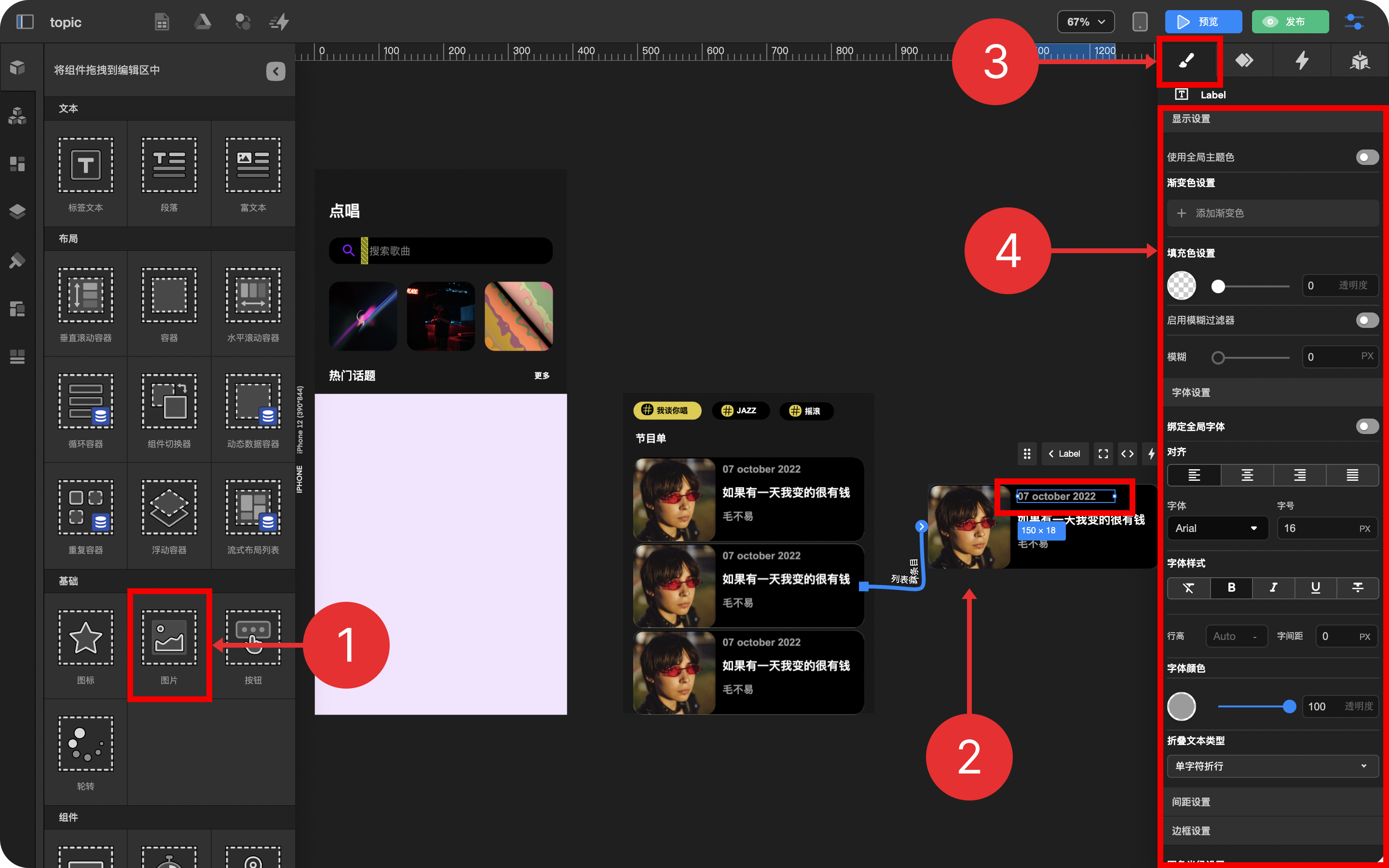Select the 按钮 button component
1389x868 pixels.
pyautogui.click(x=253, y=646)
